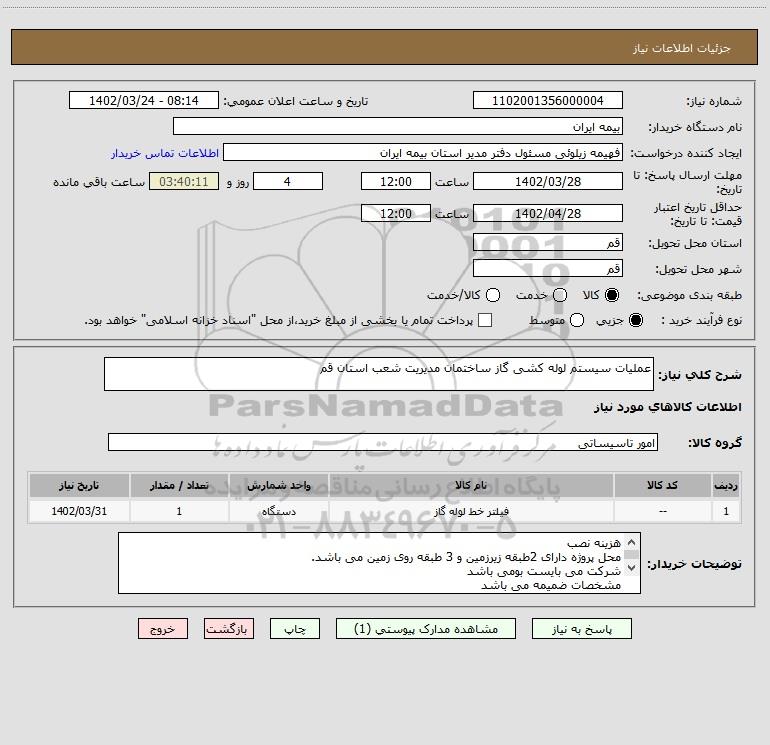Click the announcement date field 1402/03/24 - 08:14

pyautogui.click(x=144, y=100)
